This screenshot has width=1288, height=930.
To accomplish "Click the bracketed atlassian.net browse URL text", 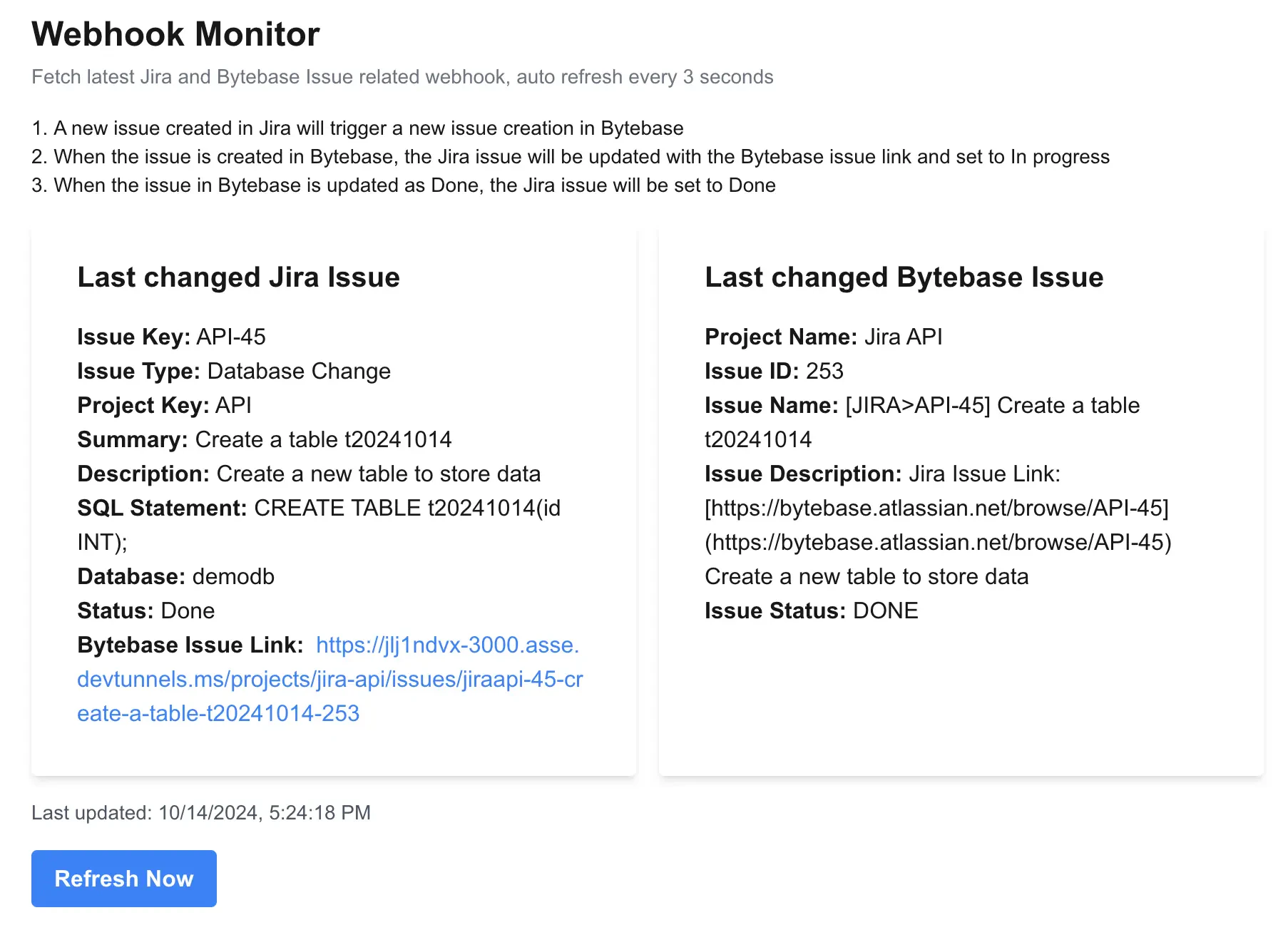I will 936,508.
